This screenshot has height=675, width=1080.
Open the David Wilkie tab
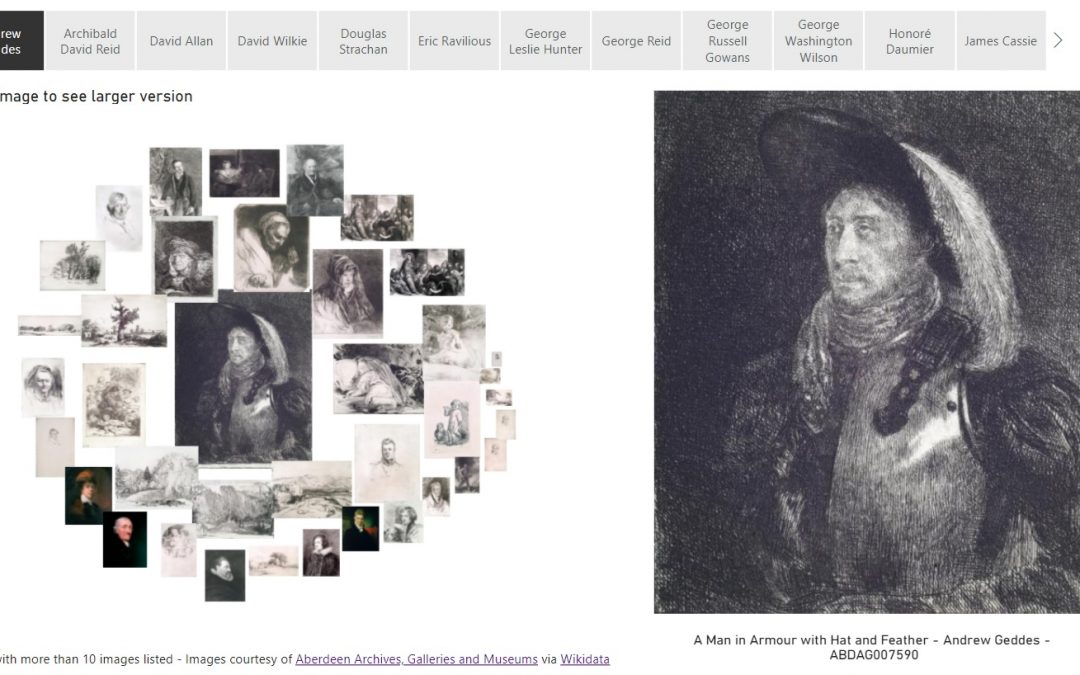272,41
